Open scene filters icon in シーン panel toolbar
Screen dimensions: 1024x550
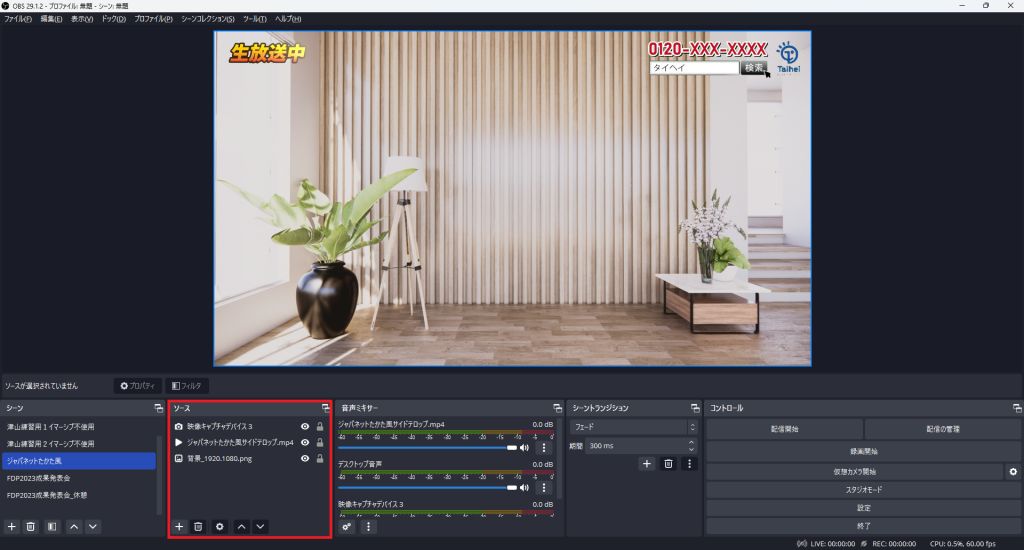coord(52,526)
